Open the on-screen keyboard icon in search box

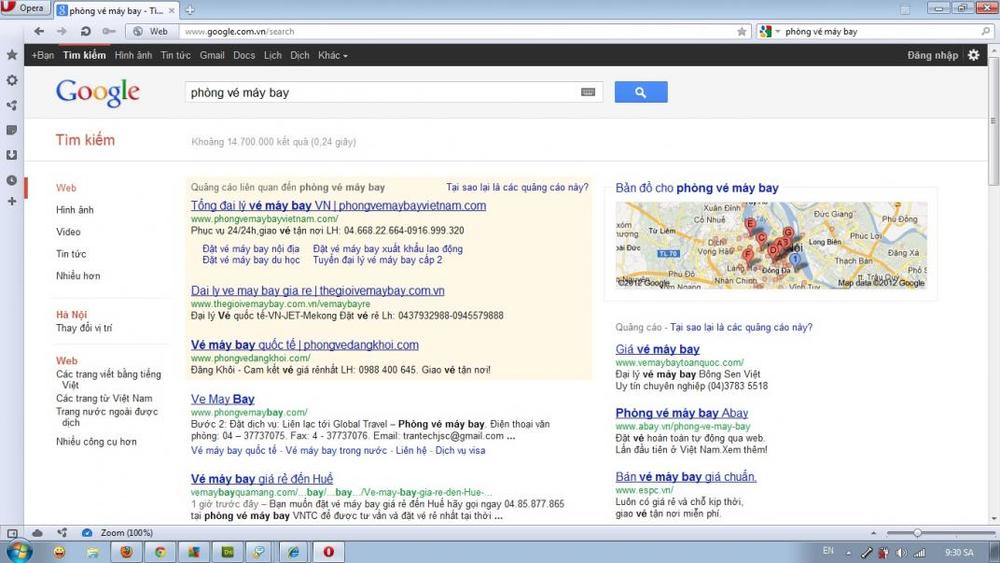pyautogui.click(x=588, y=92)
